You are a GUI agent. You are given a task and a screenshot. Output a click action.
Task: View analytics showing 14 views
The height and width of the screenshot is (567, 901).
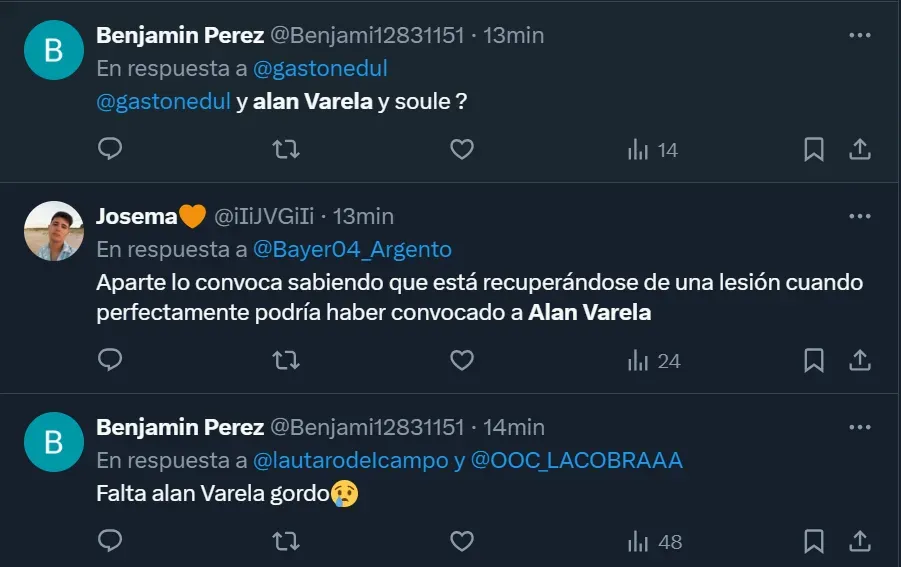click(x=652, y=150)
